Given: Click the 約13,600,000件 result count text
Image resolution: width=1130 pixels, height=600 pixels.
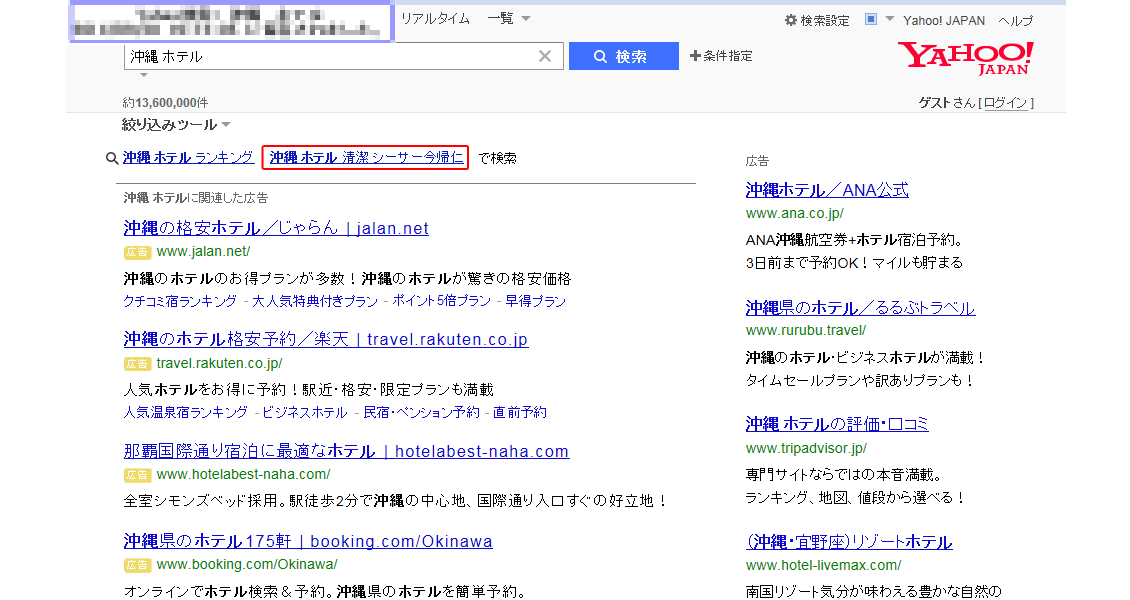Looking at the screenshot, I should point(165,103).
